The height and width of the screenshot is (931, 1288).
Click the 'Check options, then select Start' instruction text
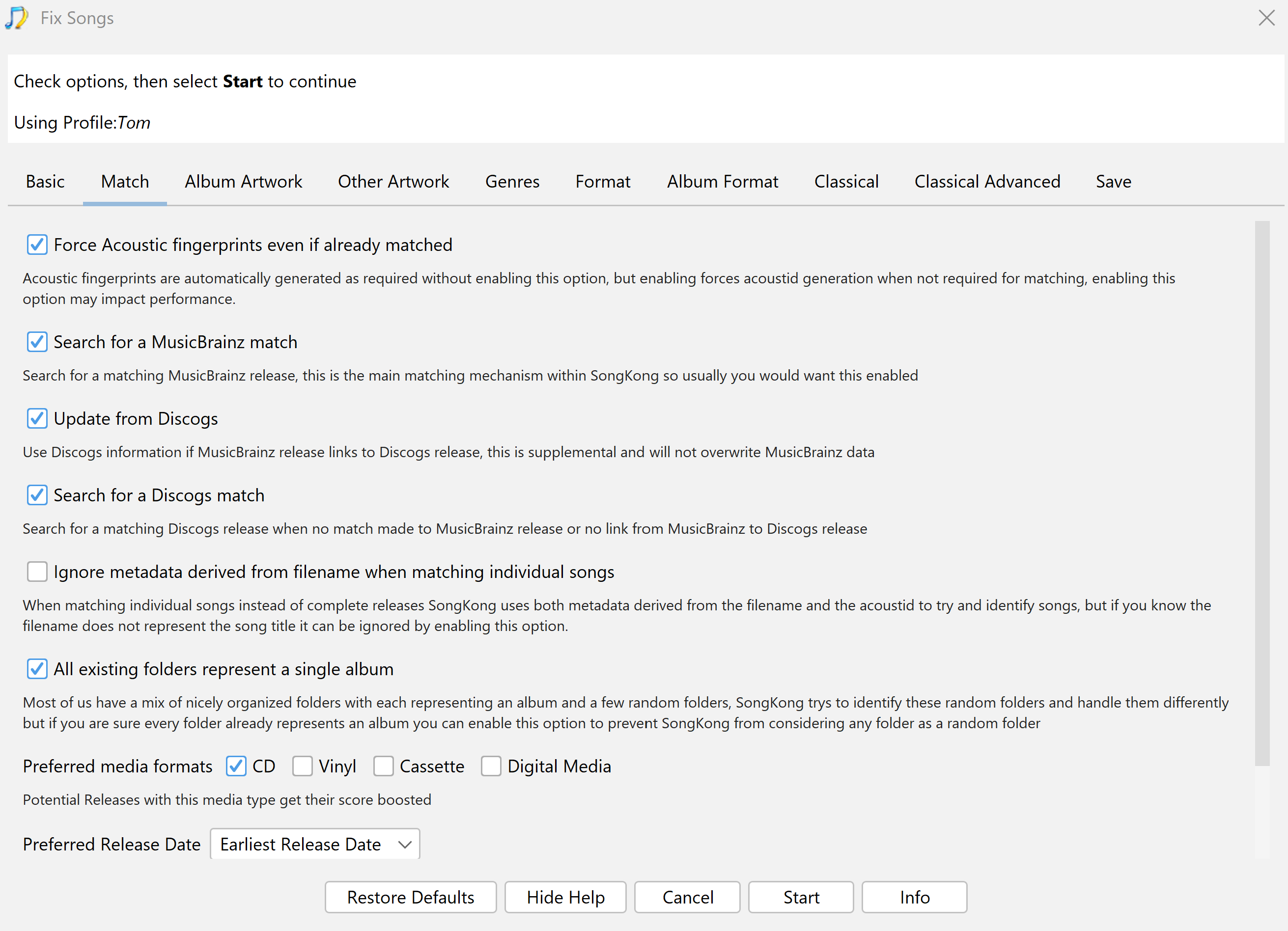185,82
